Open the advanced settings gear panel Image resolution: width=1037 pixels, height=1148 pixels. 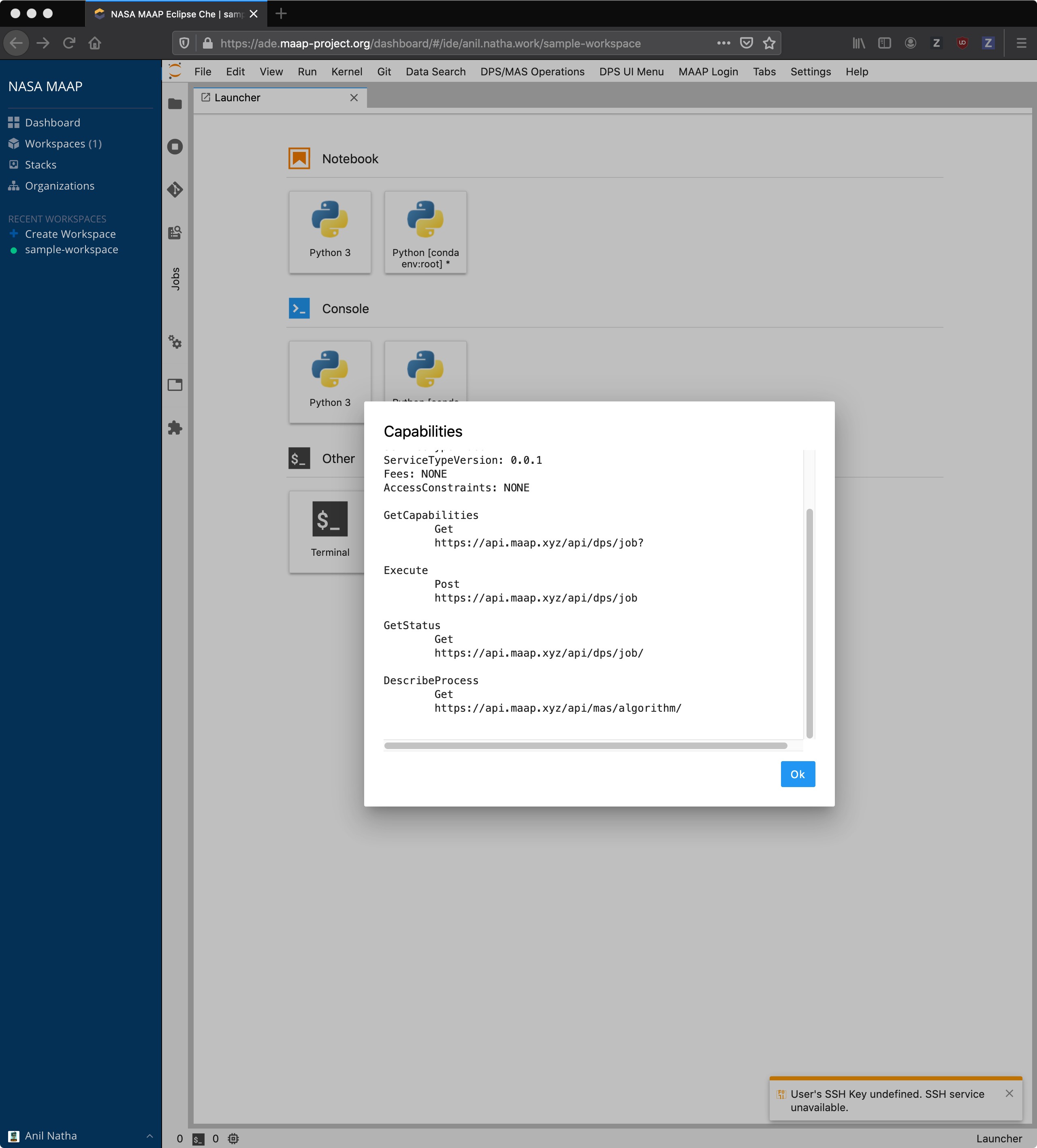(175, 342)
